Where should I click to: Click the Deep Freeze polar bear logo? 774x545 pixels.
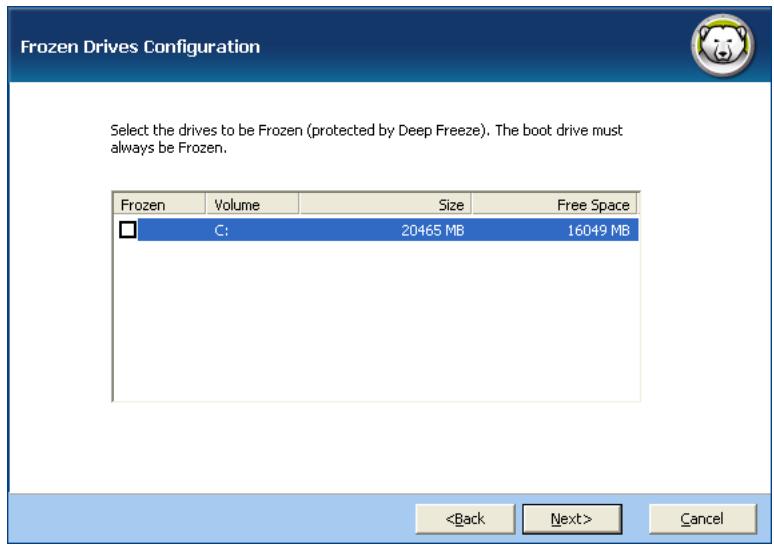coord(723,45)
